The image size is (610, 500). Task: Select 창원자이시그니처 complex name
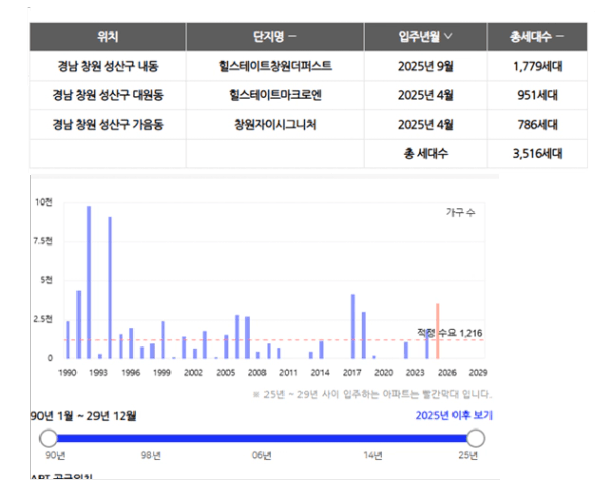pyautogui.click(x=275, y=125)
